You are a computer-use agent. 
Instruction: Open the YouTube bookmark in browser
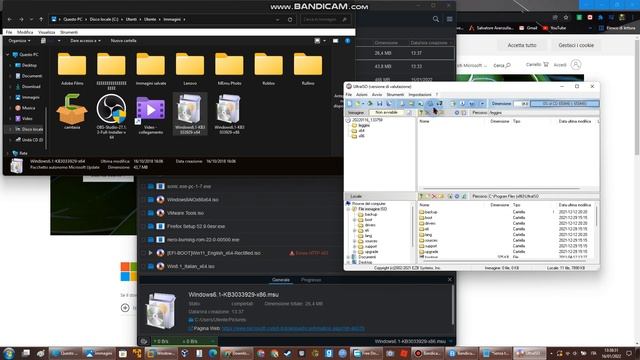point(554,28)
